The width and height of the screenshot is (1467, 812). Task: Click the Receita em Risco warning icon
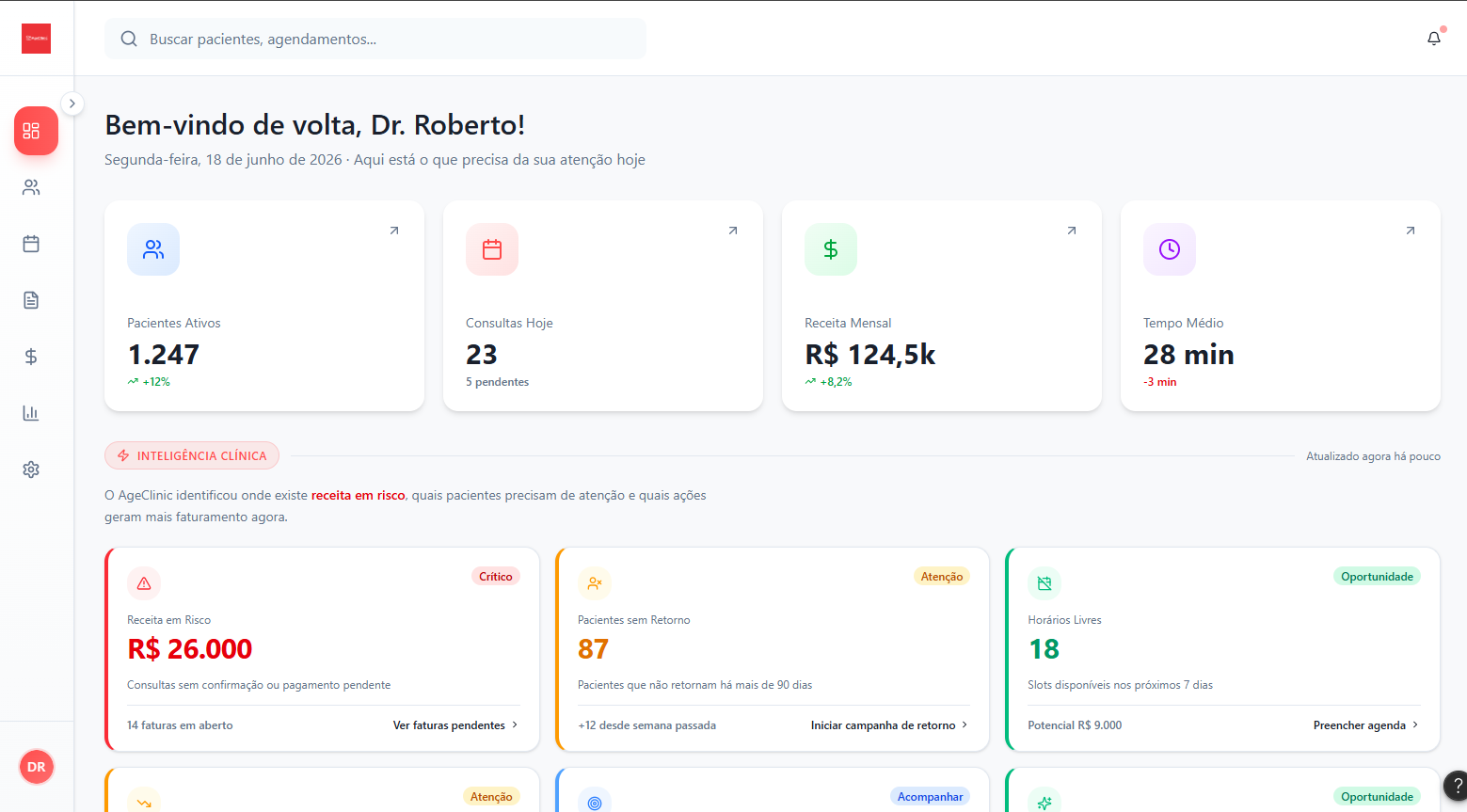144,583
